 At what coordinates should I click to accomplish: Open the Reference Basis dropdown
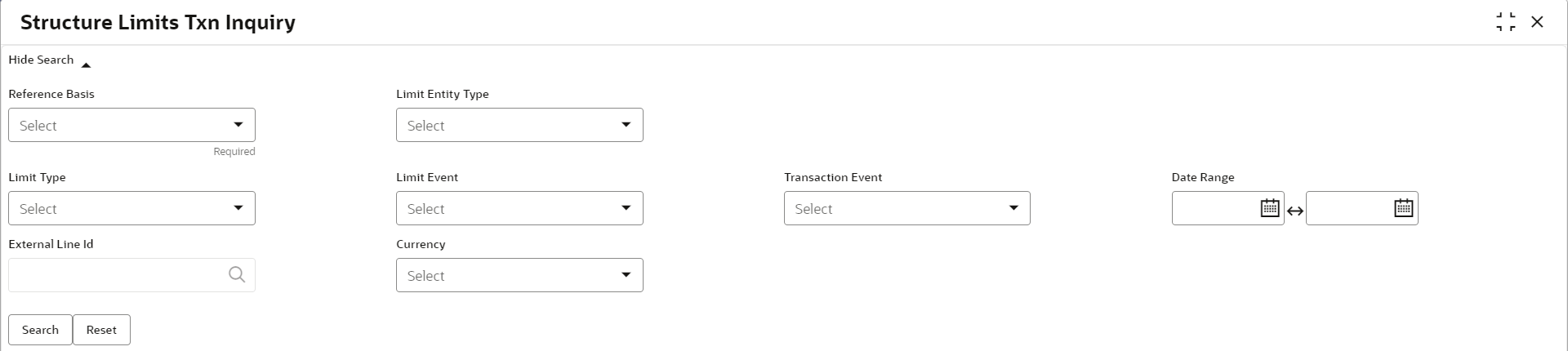point(122,126)
